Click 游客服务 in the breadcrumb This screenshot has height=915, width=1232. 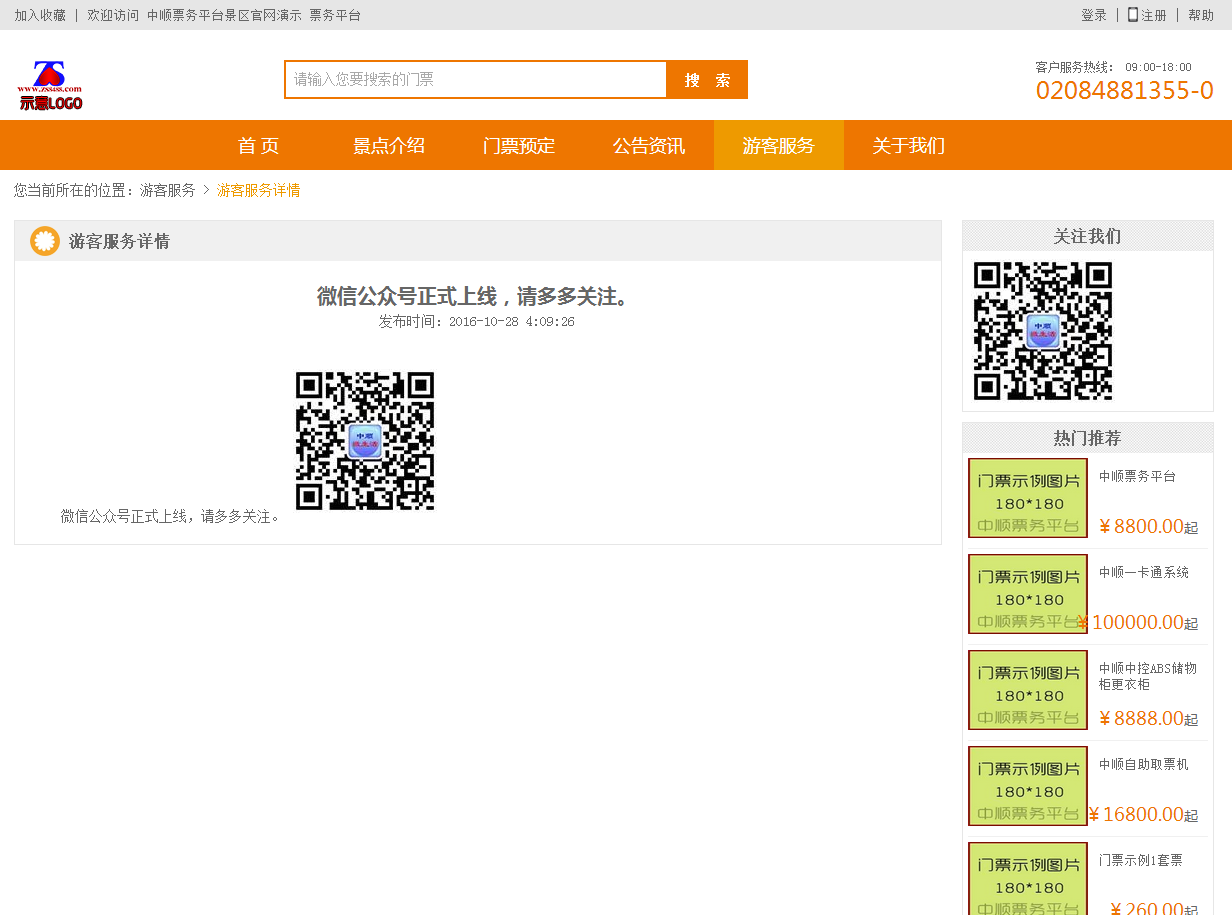[168, 190]
